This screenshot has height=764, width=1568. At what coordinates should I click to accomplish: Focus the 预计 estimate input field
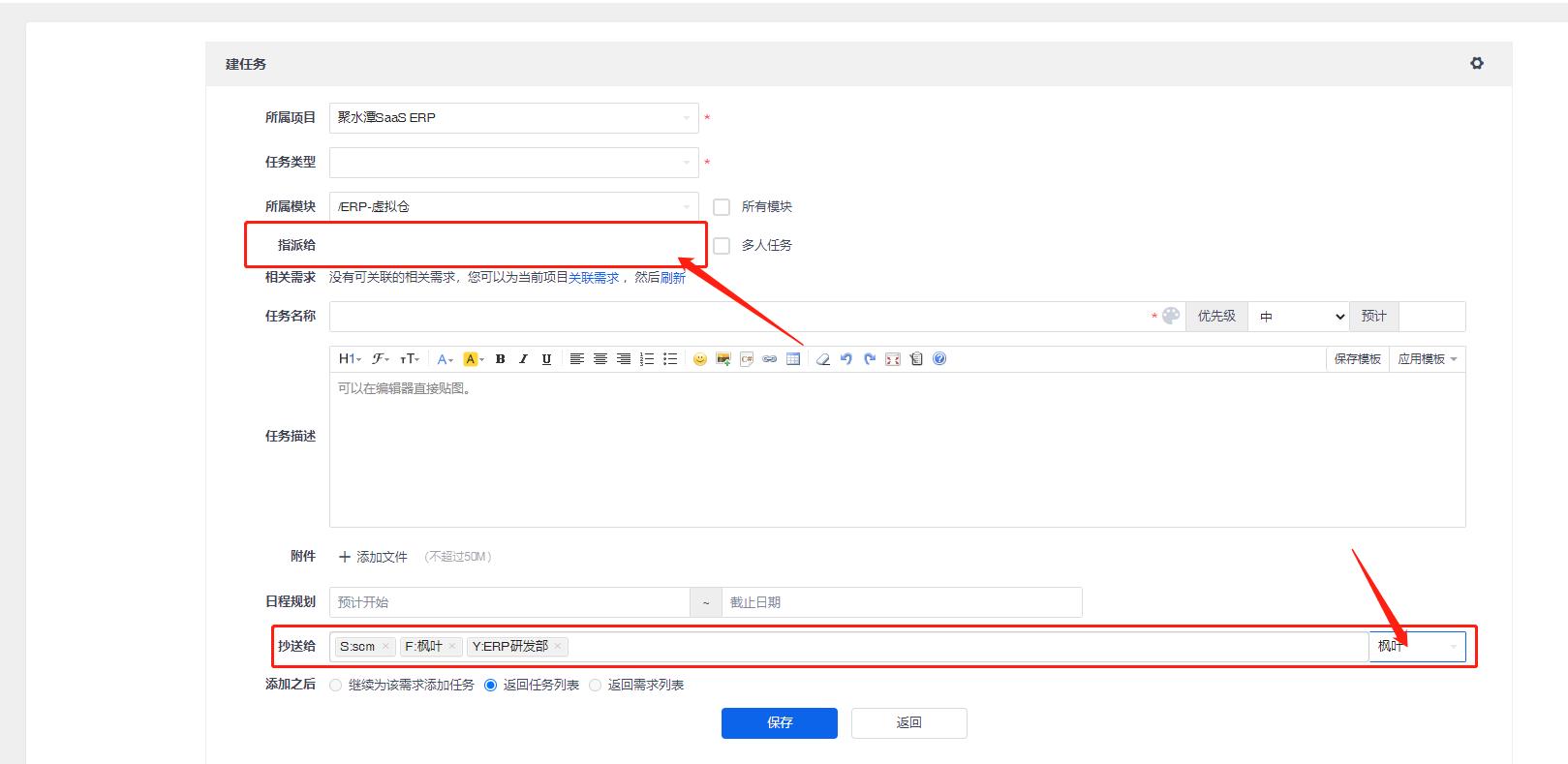coord(1432,317)
